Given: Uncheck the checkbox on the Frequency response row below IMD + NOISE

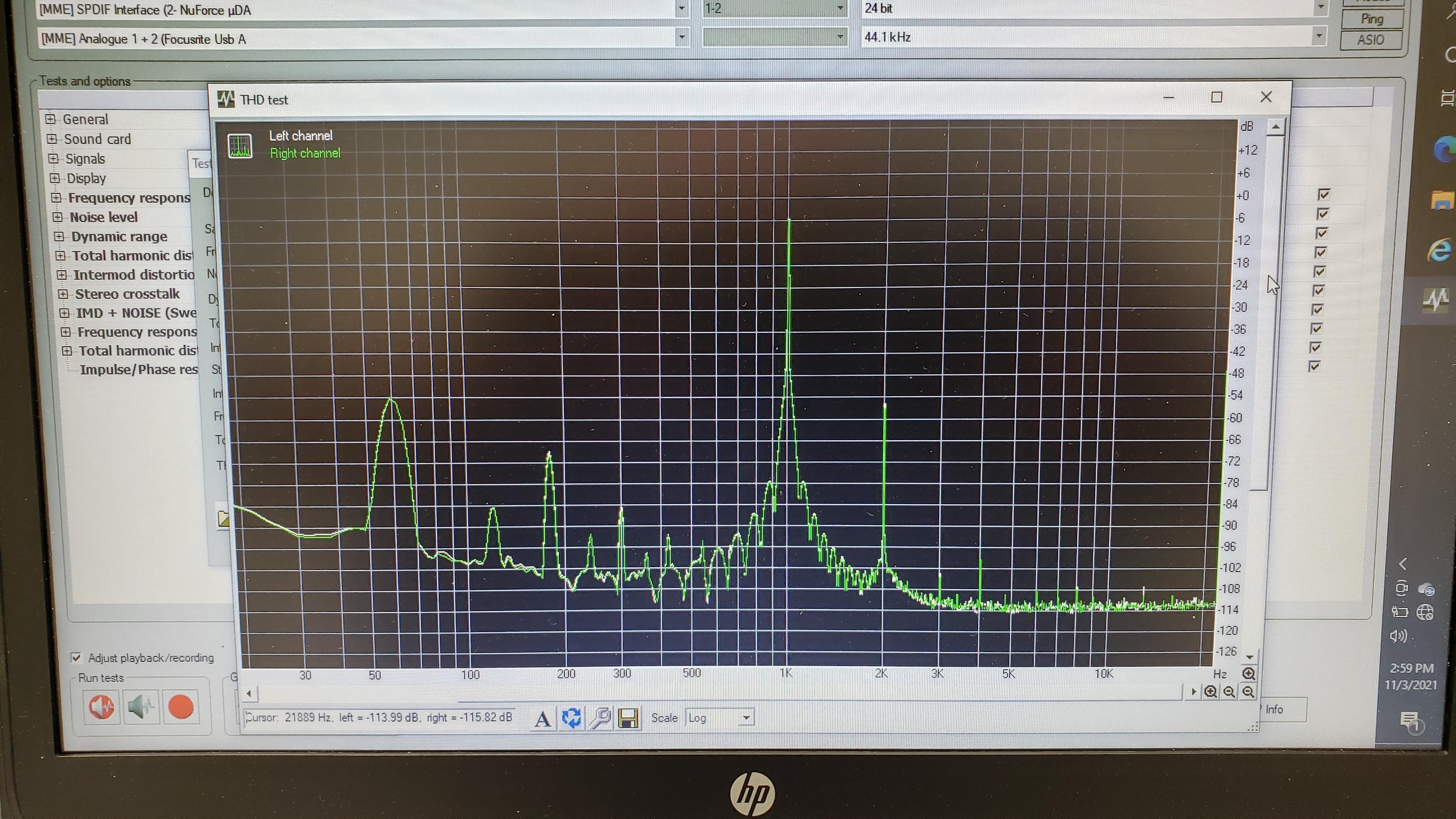Looking at the screenshot, I should (1316, 328).
